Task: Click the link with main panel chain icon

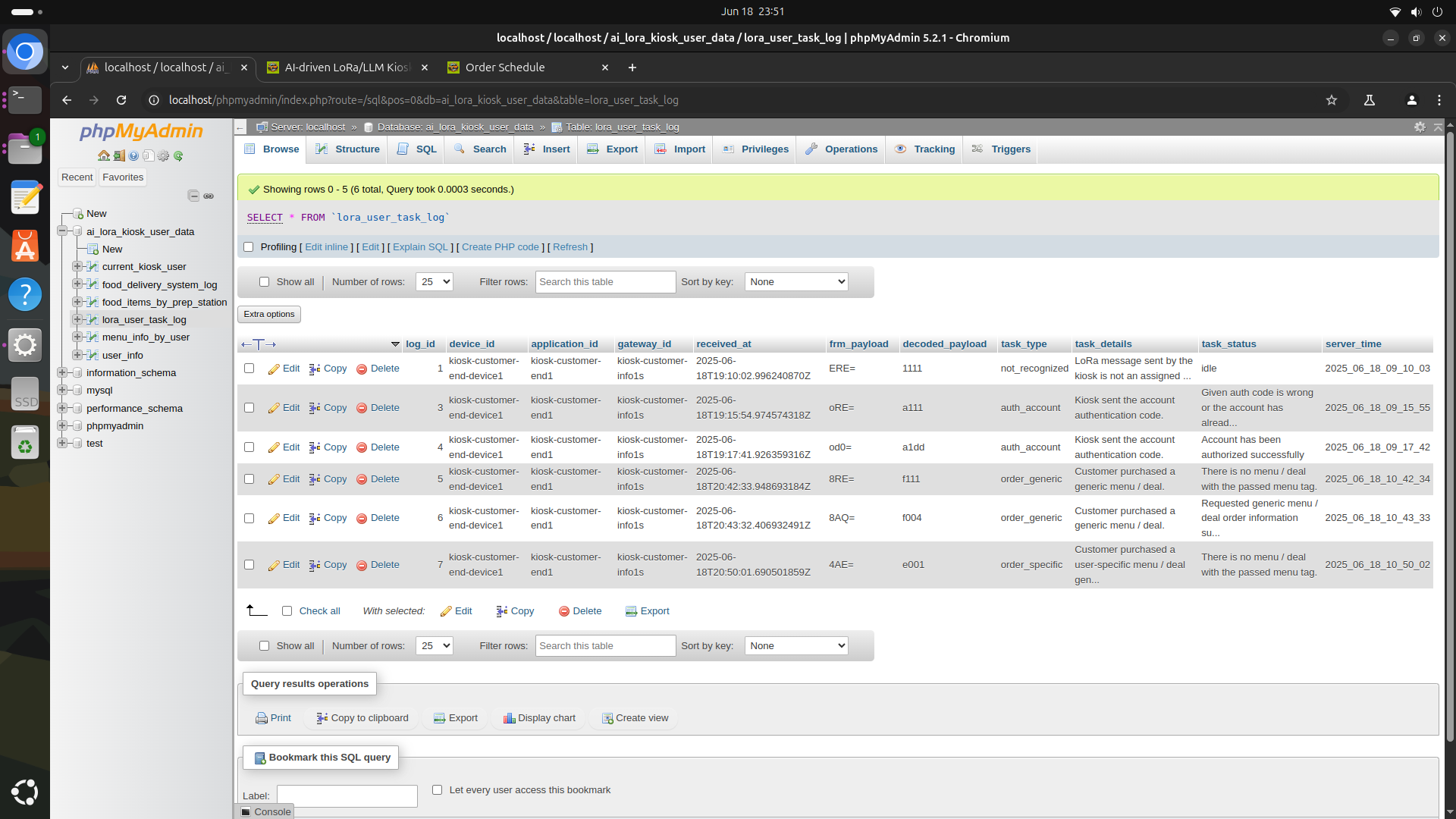Action: click(209, 196)
